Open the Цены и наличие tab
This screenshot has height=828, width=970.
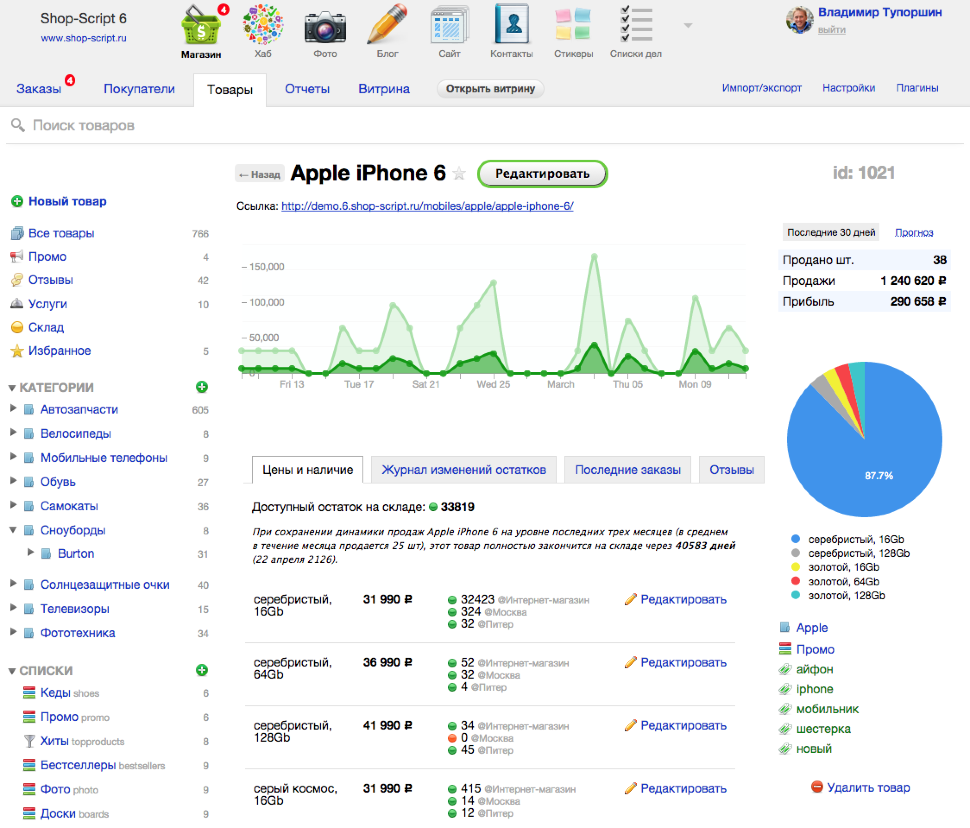[307, 470]
